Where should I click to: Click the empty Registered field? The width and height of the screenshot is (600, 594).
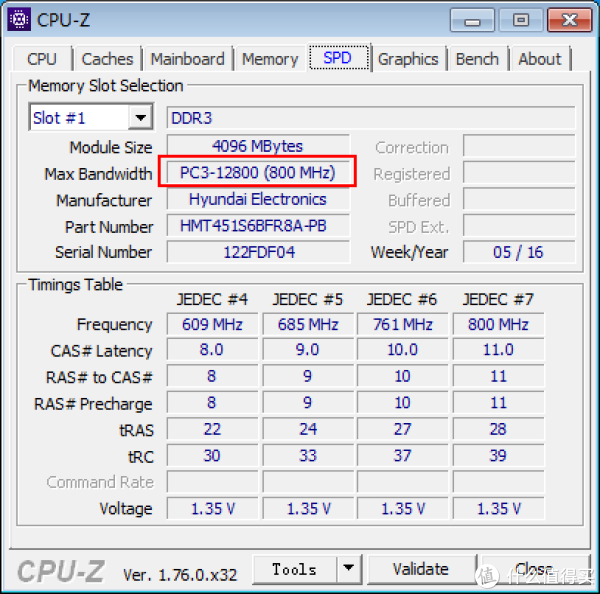518,173
